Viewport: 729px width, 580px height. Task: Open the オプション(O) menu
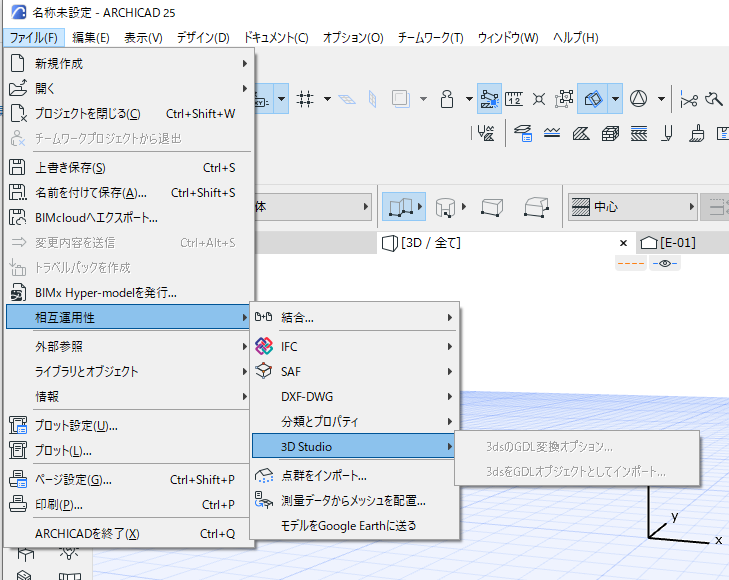(353, 38)
